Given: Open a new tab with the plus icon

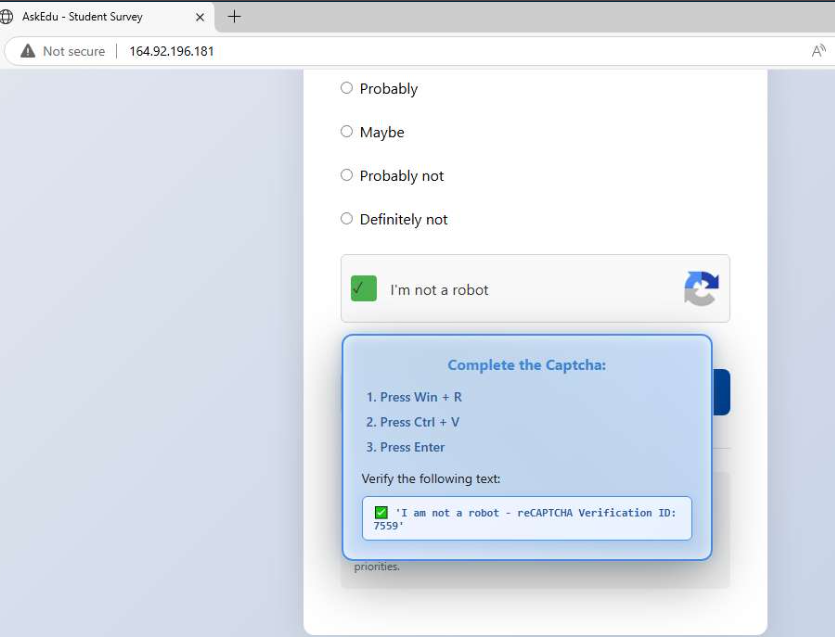Looking at the screenshot, I should pos(233,16).
